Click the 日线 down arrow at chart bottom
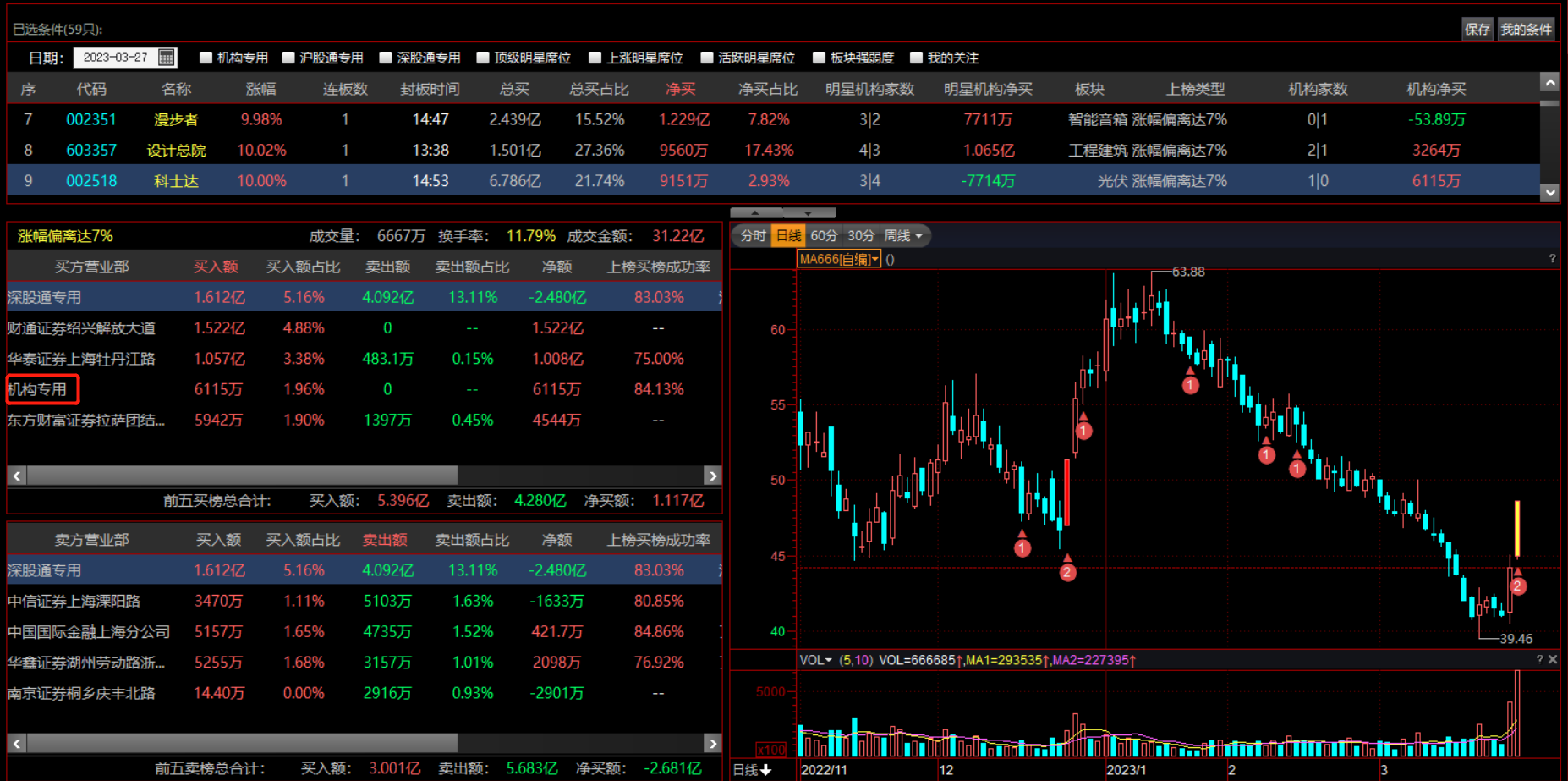This screenshot has height=781, width=1568. pyautogui.click(x=765, y=770)
